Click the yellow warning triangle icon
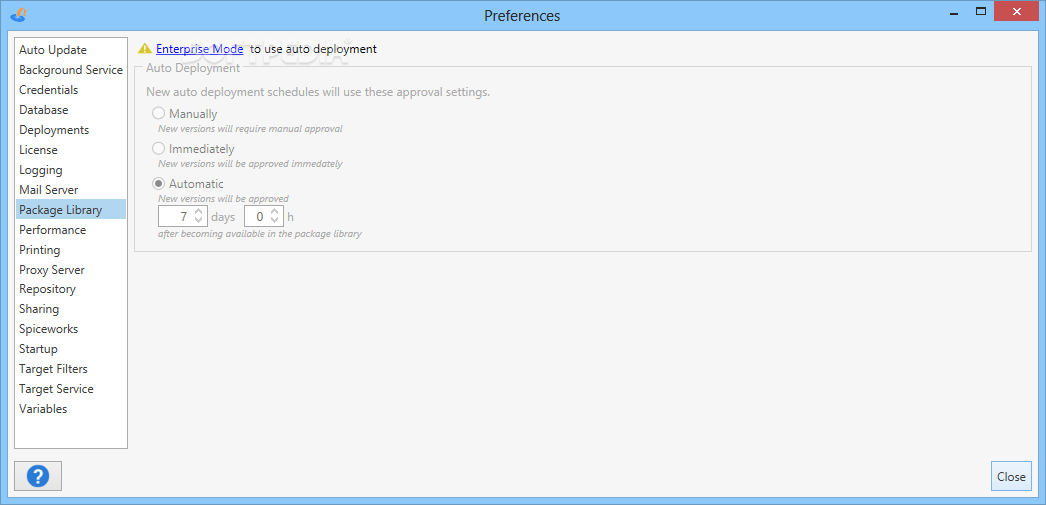 pos(145,49)
